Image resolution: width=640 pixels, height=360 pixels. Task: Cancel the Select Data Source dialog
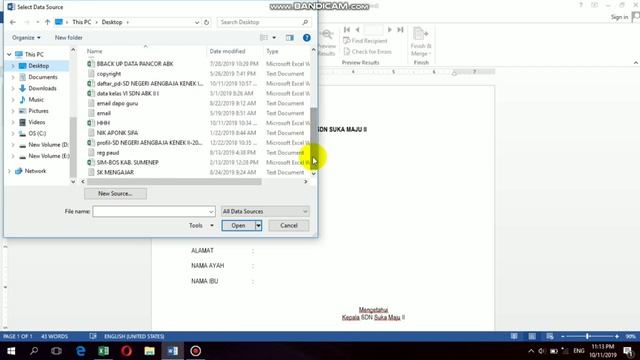click(x=289, y=225)
